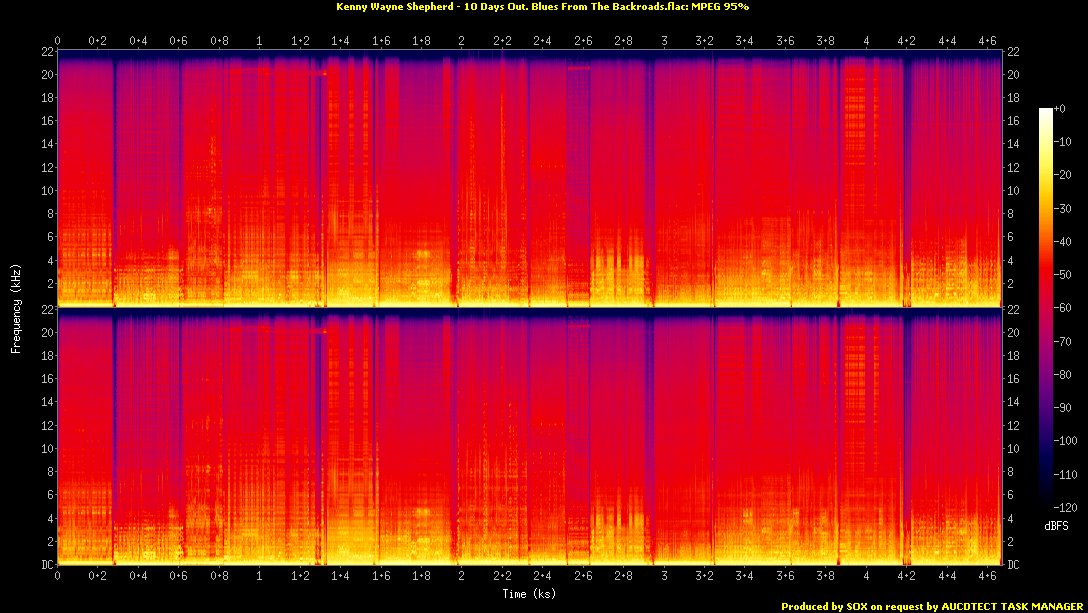Click the center of the lower channel spectrogram
This screenshot has width=1088, height=613.
click(530, 437)
